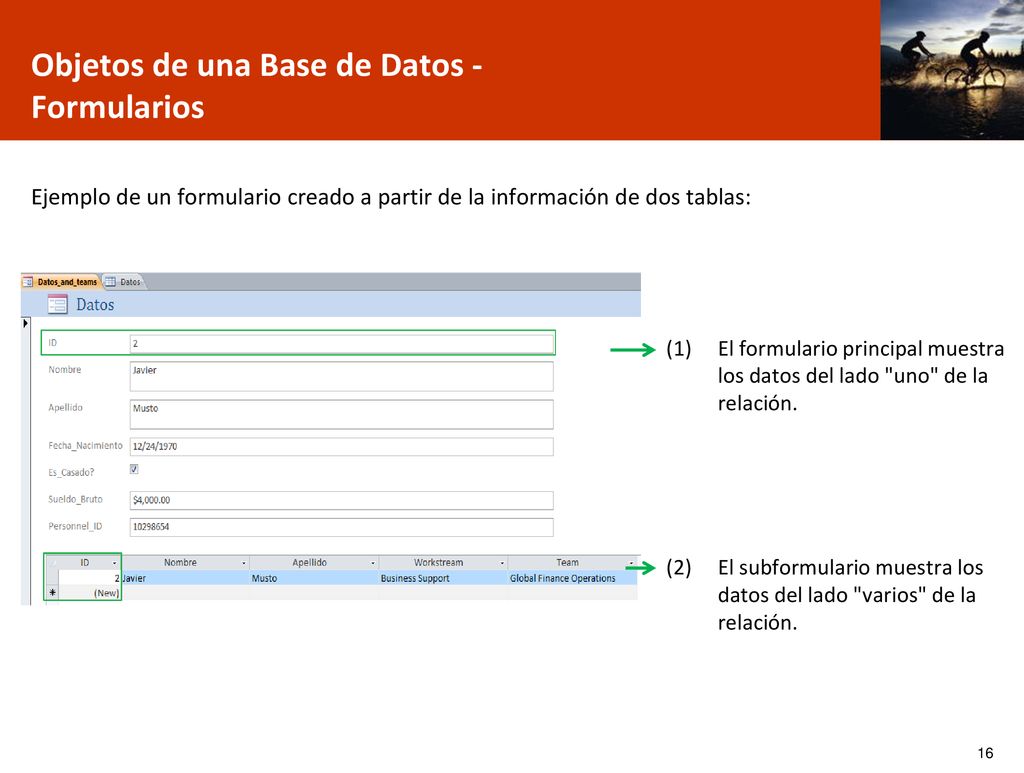
Task: Click into the ID field containing 2
Action: (342, 343)
